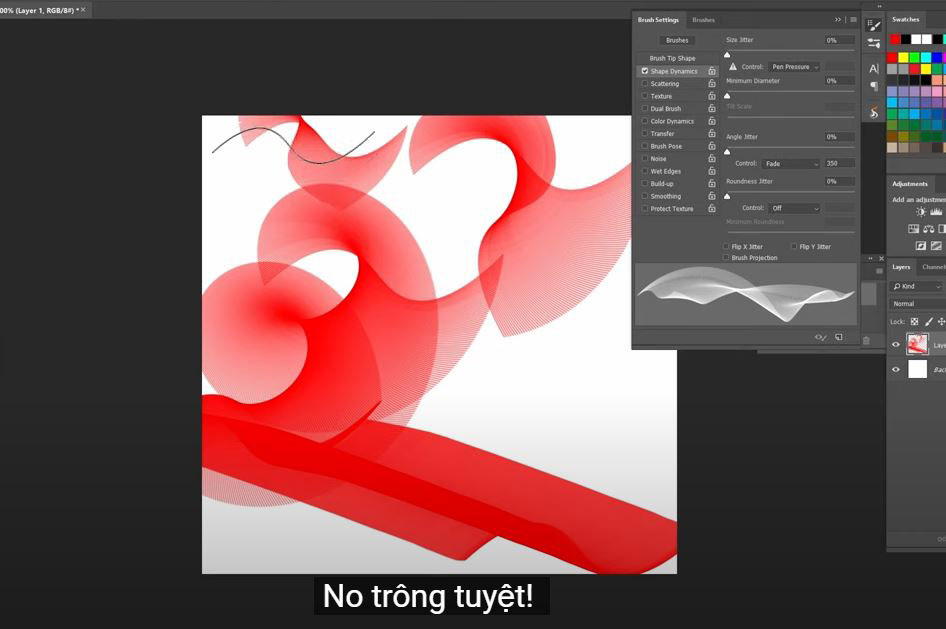The image size is (946, 629).
Task: Open the Paths panel dock icon
Action: (x=874, y=112)
